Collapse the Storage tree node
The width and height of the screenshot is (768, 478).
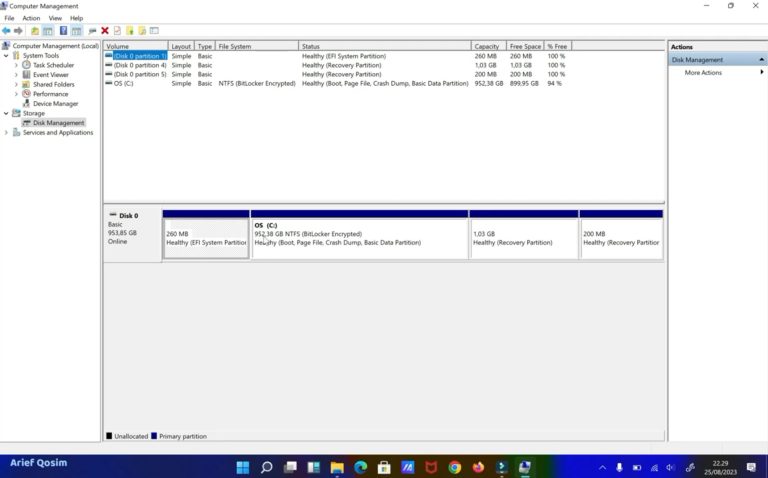coord(6,113)
